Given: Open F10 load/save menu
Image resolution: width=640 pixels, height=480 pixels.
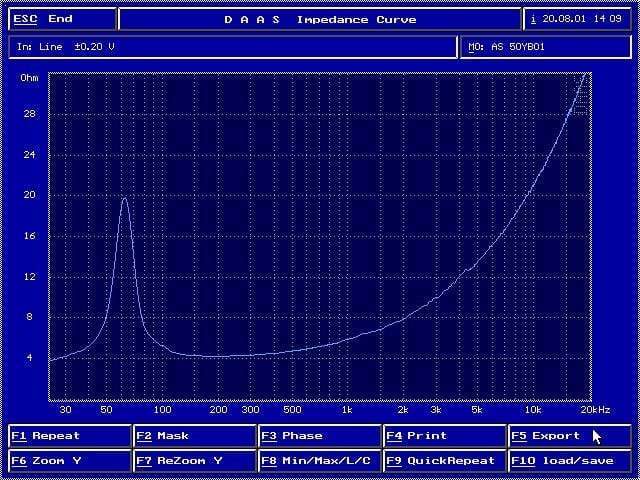Looking at the screenshot, I should coord(569,461).
